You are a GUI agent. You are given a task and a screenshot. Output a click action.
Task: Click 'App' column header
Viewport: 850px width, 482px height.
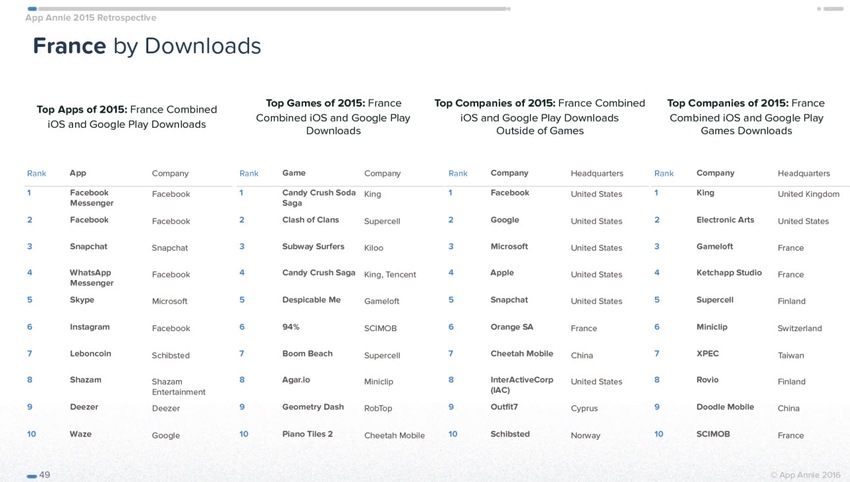[x=78, y=173]
